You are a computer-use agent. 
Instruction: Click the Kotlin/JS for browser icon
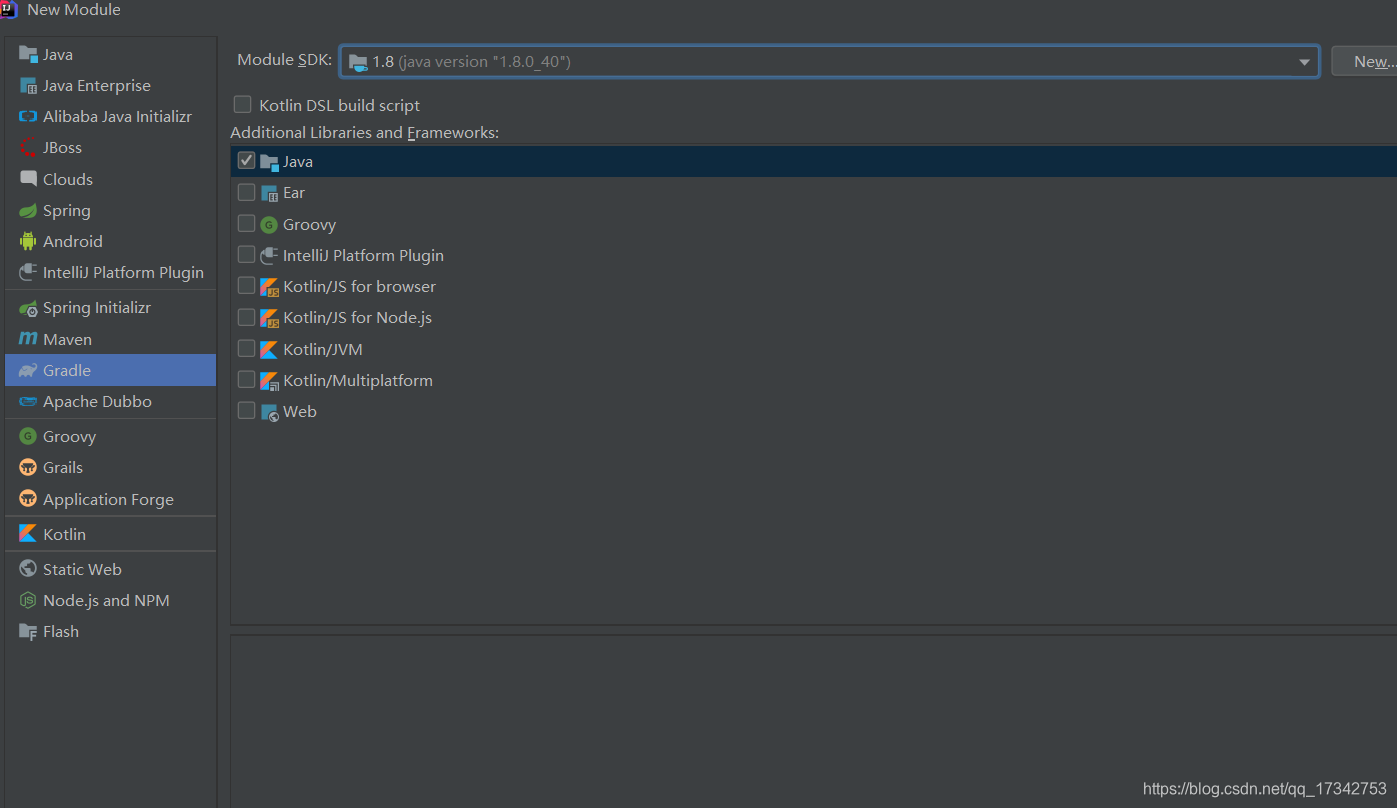(269, 287)
